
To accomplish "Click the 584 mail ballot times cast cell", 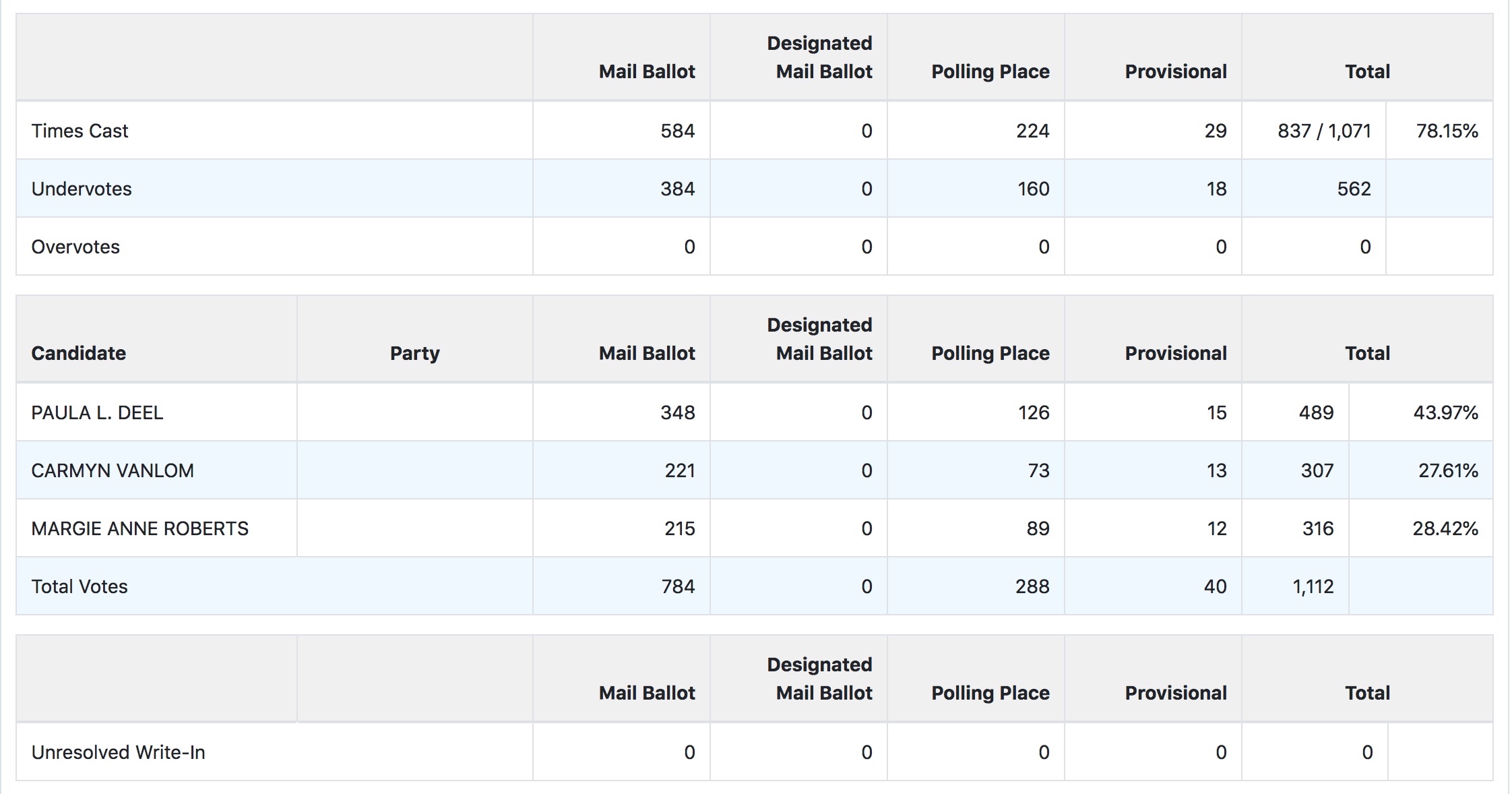I will pyautogui.click(x=677, y=131).
